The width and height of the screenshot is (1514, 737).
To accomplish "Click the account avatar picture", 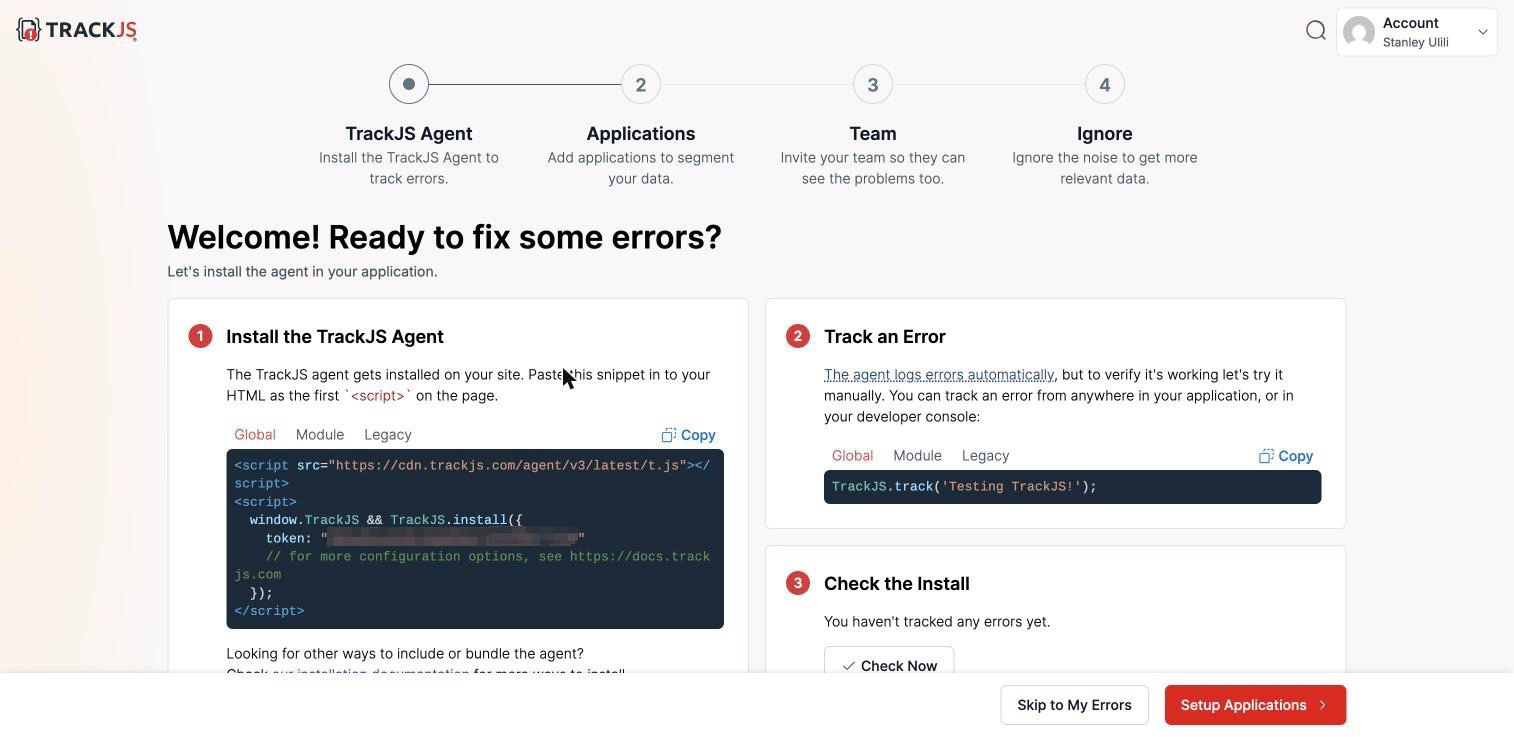I will [1359, 32].
